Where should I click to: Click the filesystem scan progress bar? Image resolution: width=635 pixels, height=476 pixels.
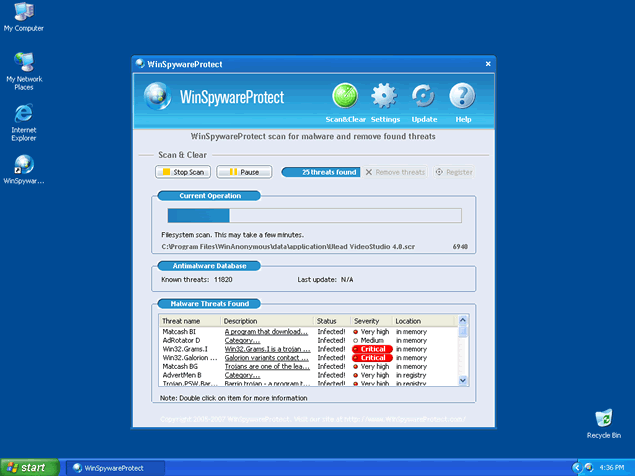(x=313, y=215)
